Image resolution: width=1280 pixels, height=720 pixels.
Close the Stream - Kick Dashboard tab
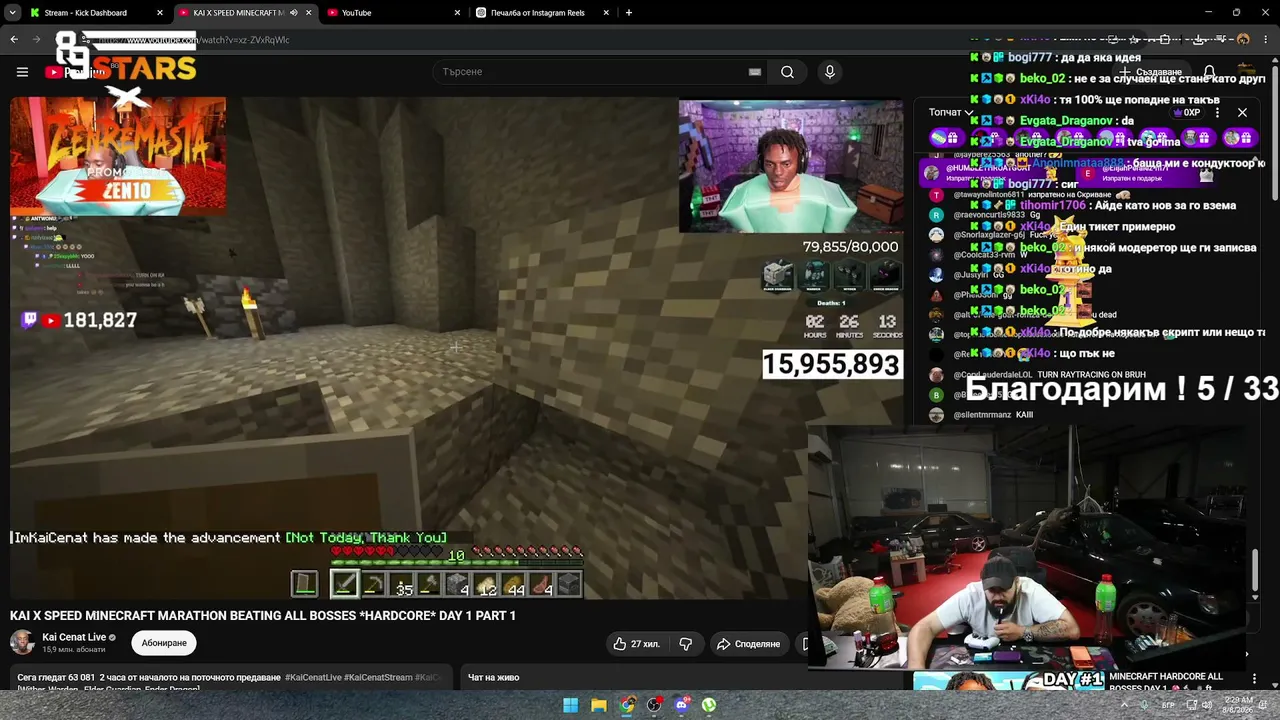[160, 13]
